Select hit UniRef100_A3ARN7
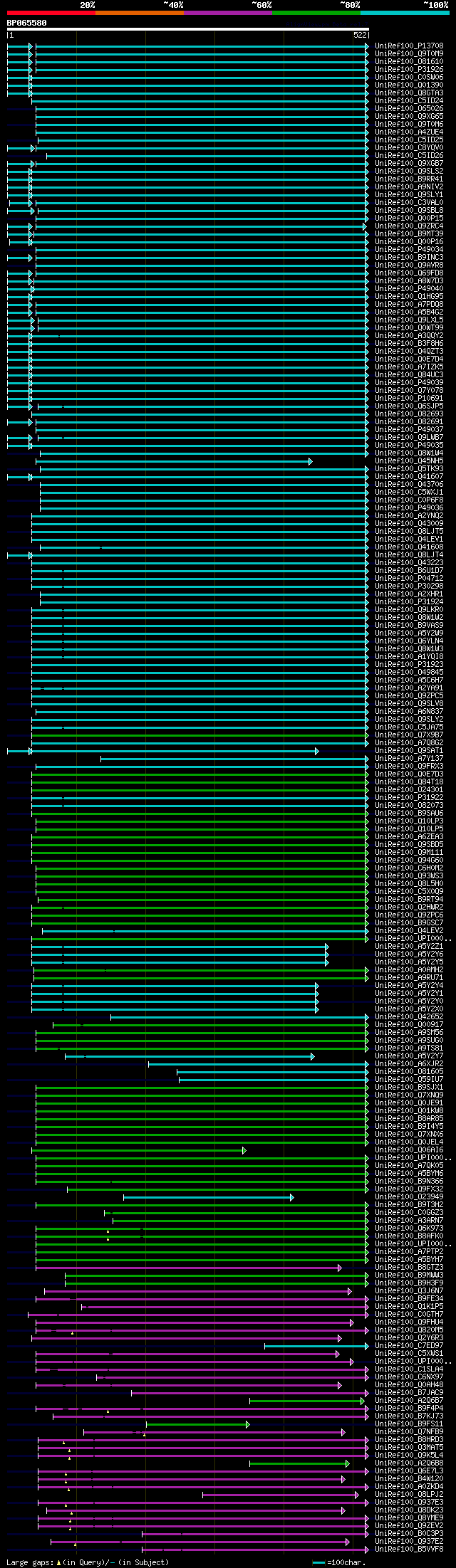This screenshot has height=1568, width=456. pos(409,1221)
